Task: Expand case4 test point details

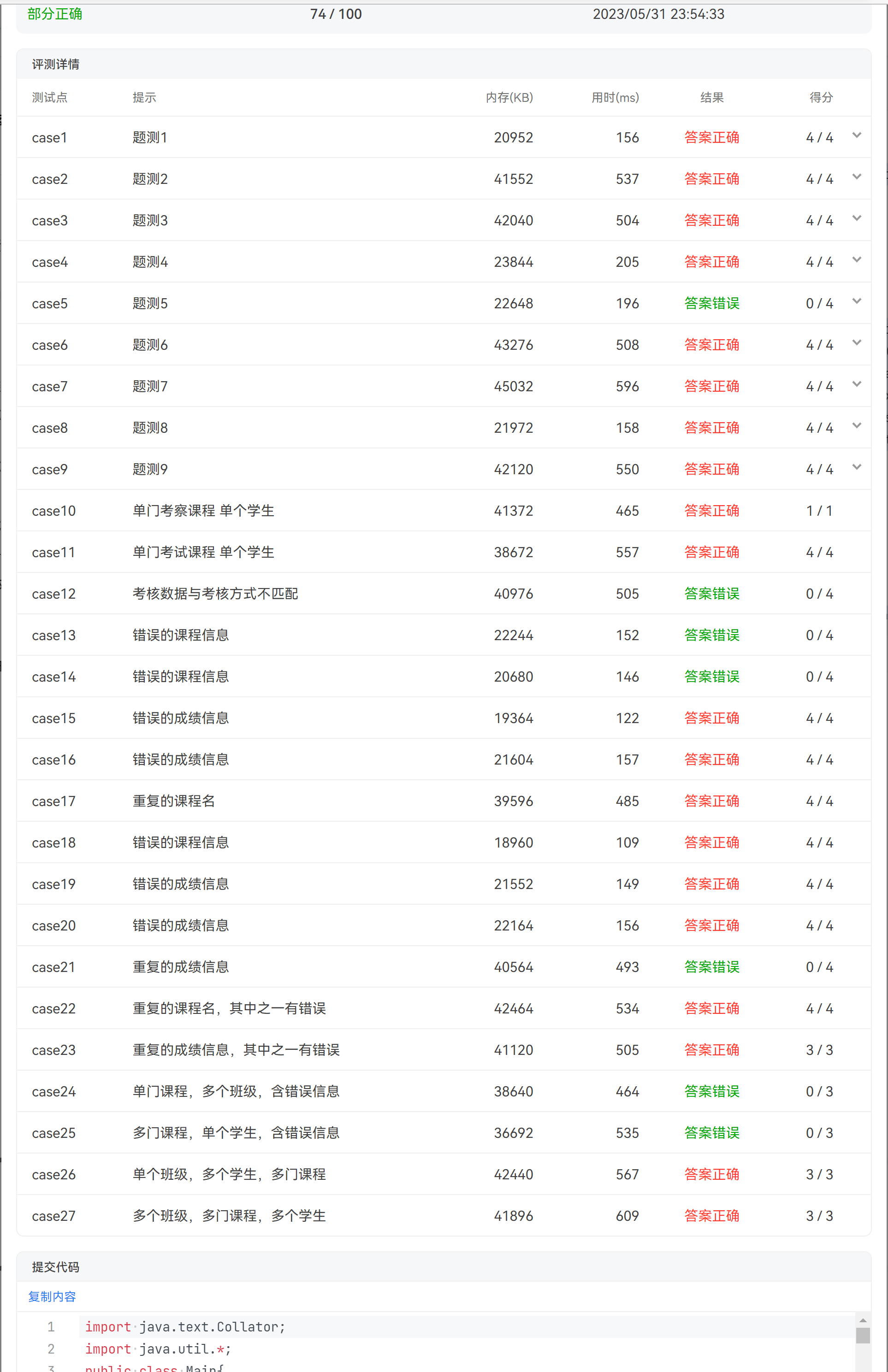Action: (856, 260)
